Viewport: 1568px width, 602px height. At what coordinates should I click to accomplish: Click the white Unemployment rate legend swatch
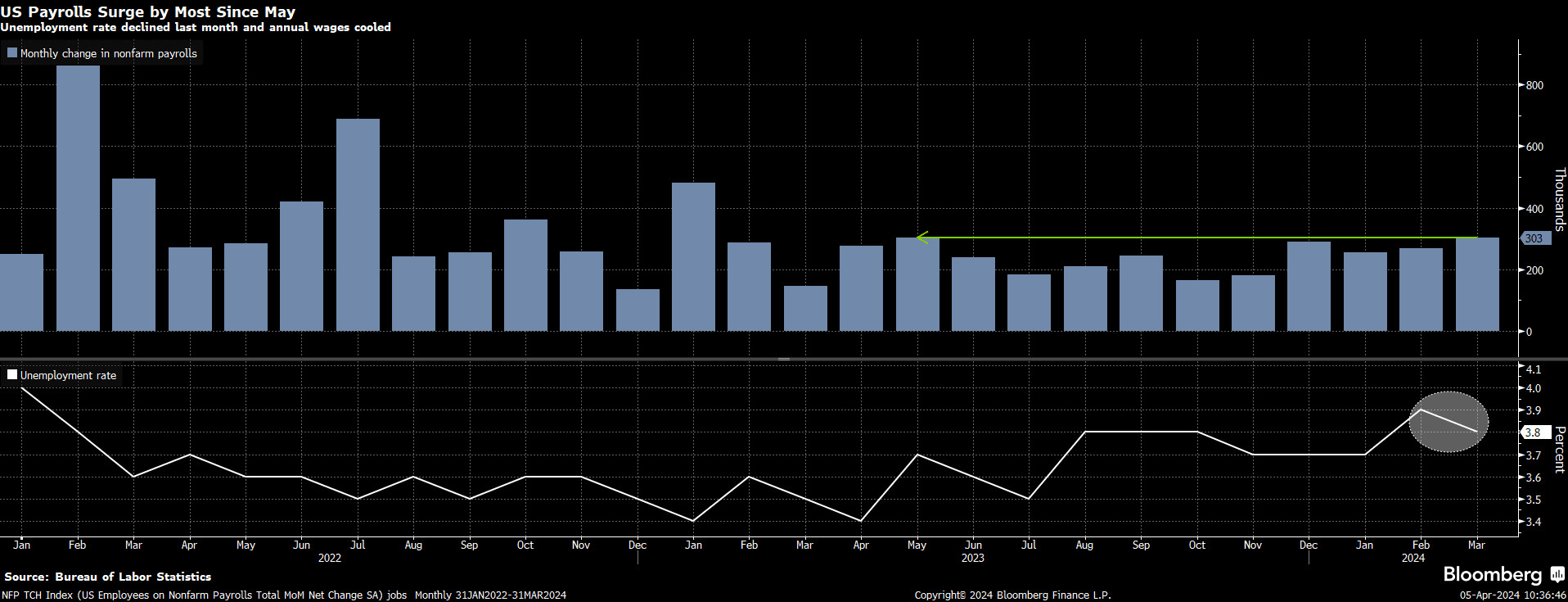(x=12, y=375)
